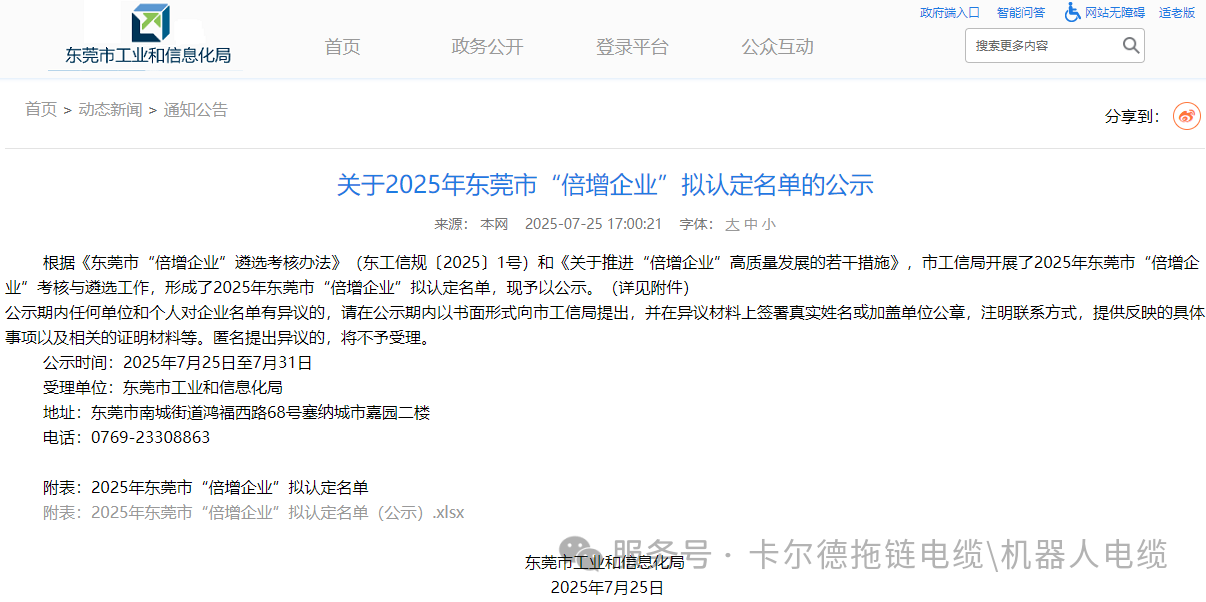Open the 智能问答 link

(1020, 13)
